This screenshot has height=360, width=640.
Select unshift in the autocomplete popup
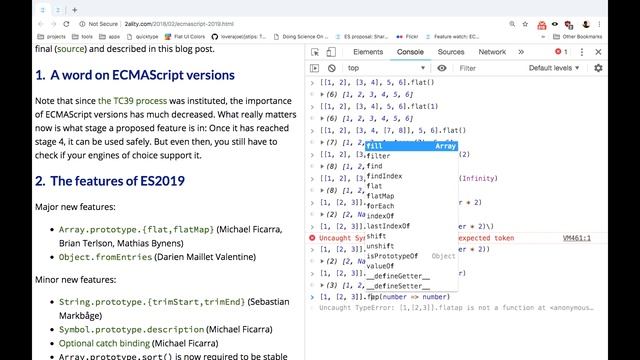(x=411, y=246)
